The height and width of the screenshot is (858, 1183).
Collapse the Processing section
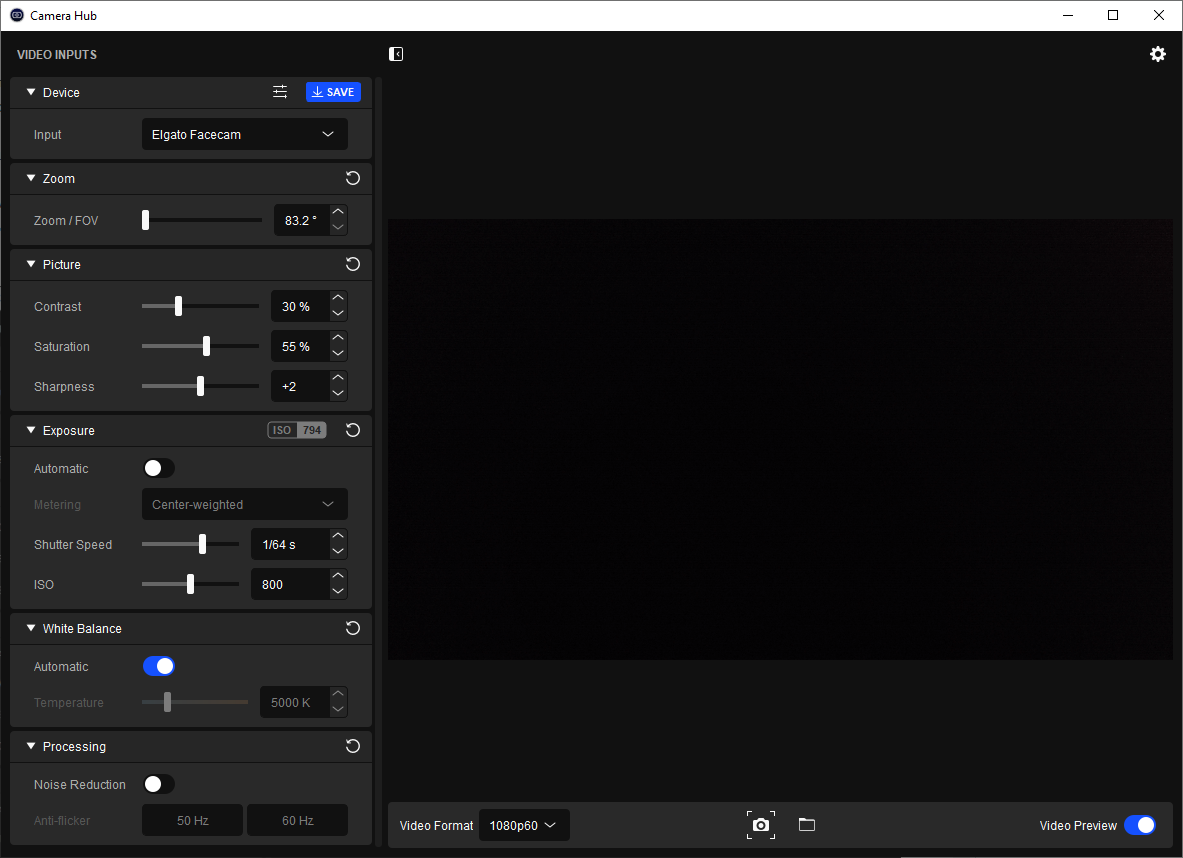click(x=31, y=746)
